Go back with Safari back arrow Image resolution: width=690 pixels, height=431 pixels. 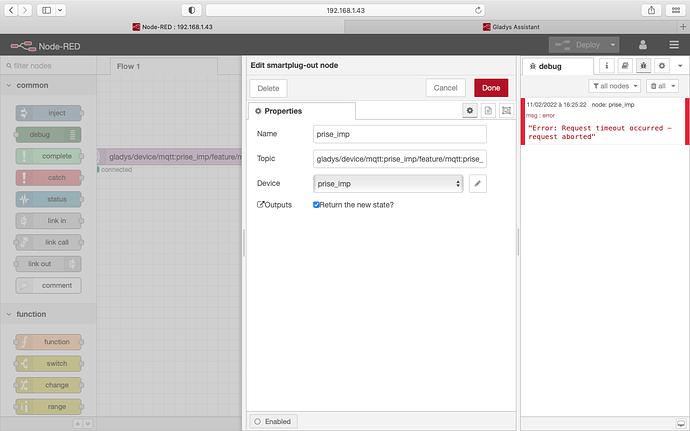[11, 10]
